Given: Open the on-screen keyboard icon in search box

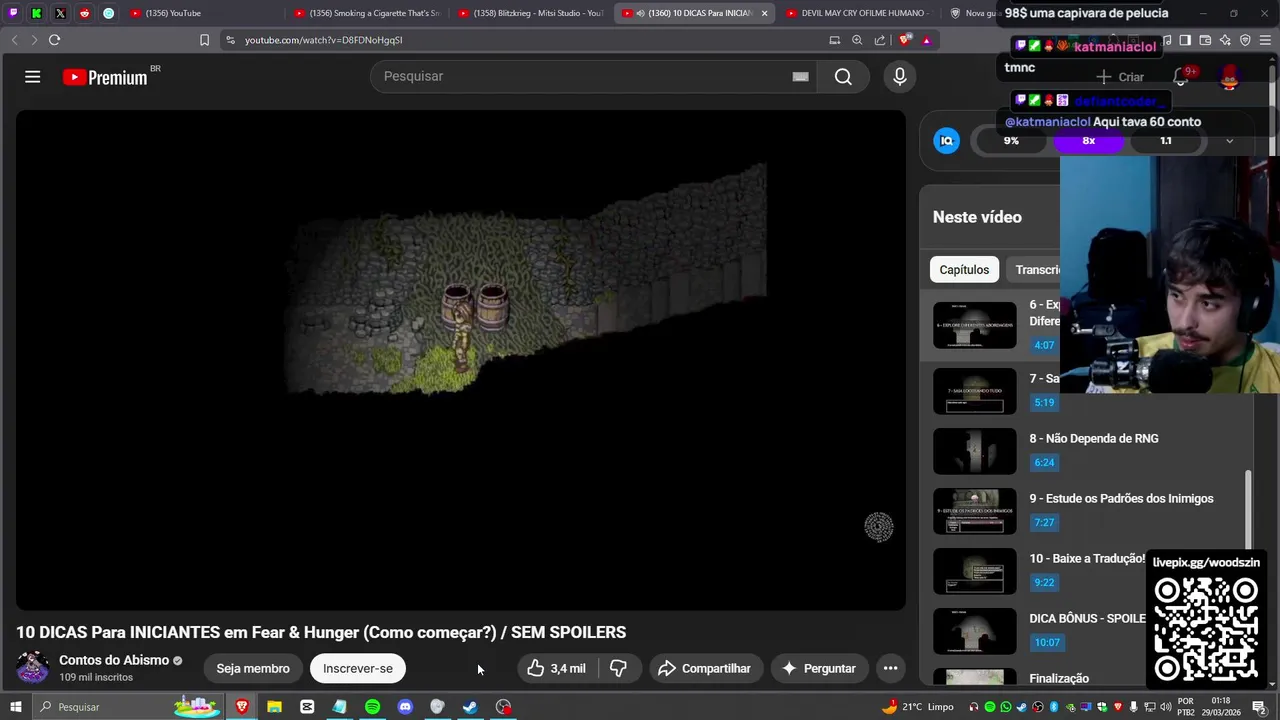Looking at the screenshot, I should point(800,77).
